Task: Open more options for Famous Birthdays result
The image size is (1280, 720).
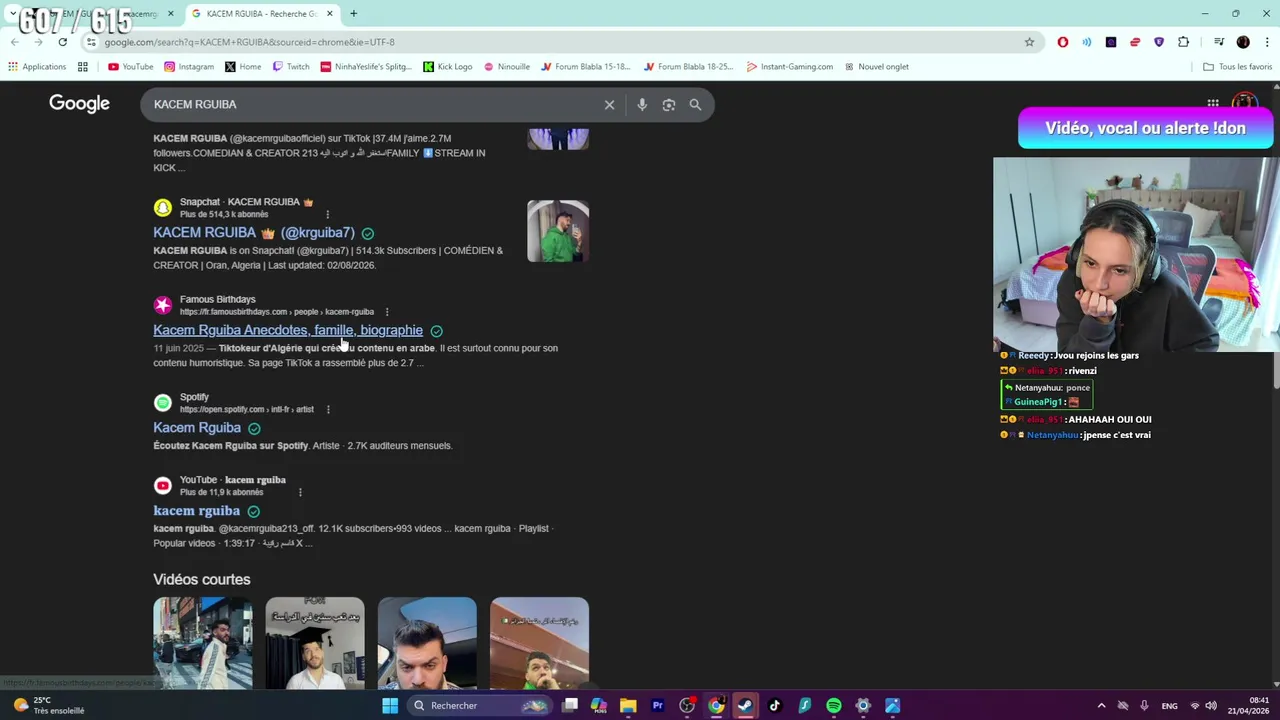Action: pyautogui.click(x=387, y=312)
